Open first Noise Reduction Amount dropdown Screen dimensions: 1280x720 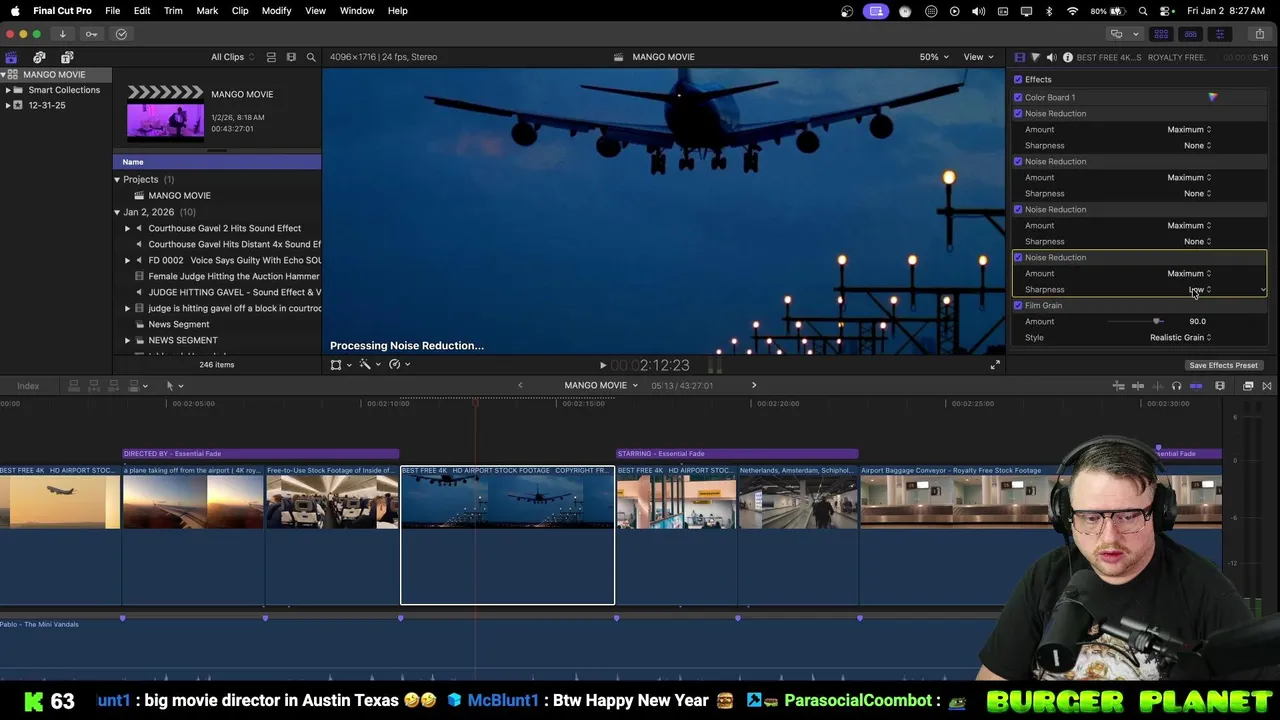click(x=1189, y=129)
